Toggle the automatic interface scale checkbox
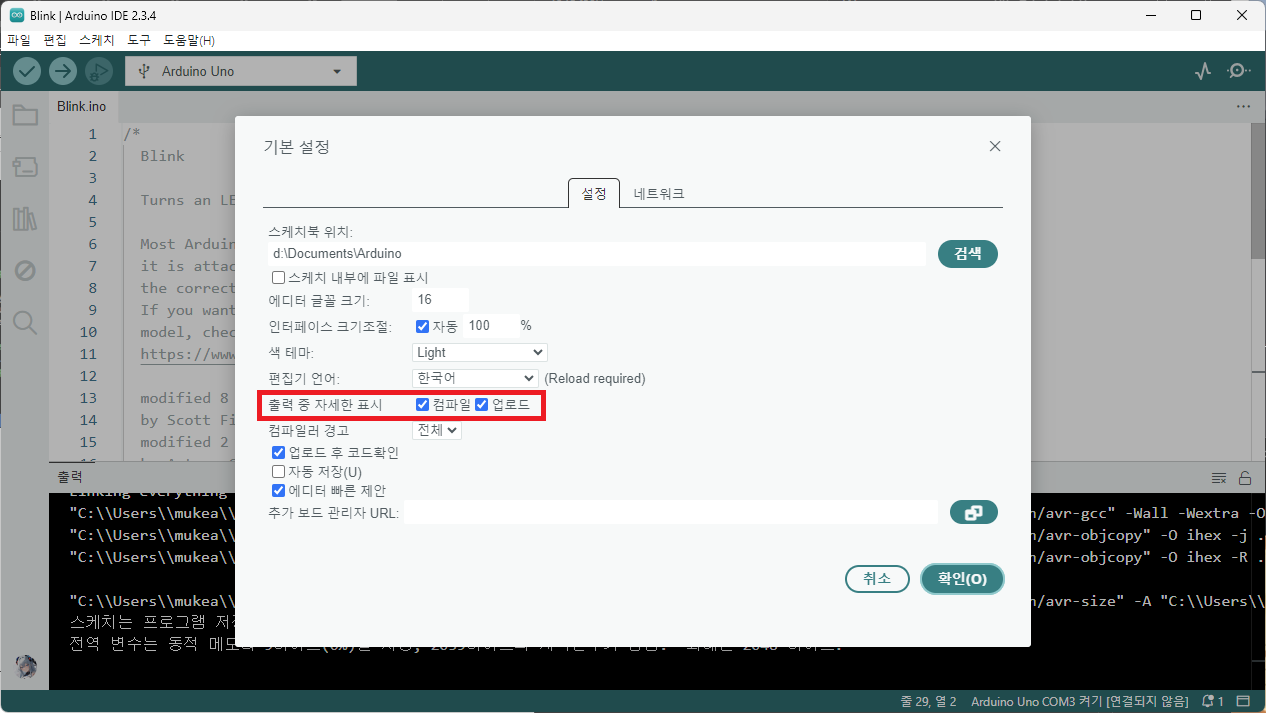The image size is (1266, 713). [x=422, y=326]
